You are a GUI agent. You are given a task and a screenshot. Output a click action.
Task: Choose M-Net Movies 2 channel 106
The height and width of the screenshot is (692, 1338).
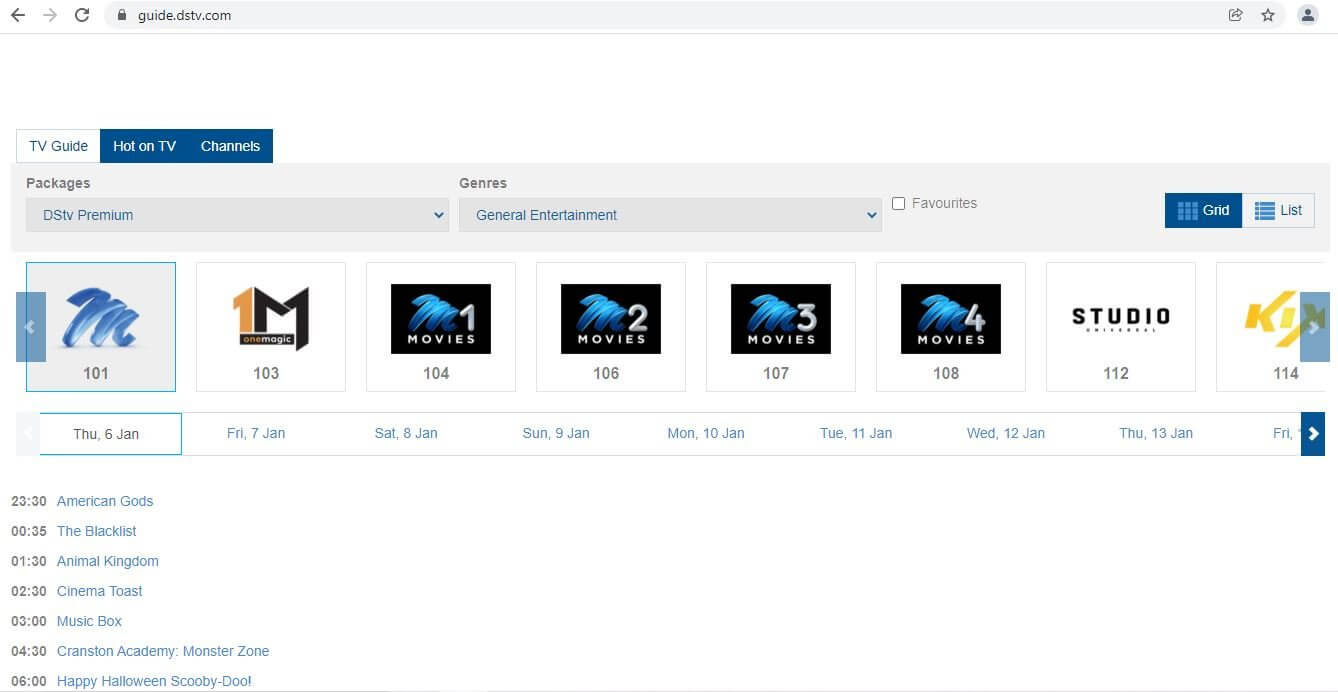click(x=611, y=327)
